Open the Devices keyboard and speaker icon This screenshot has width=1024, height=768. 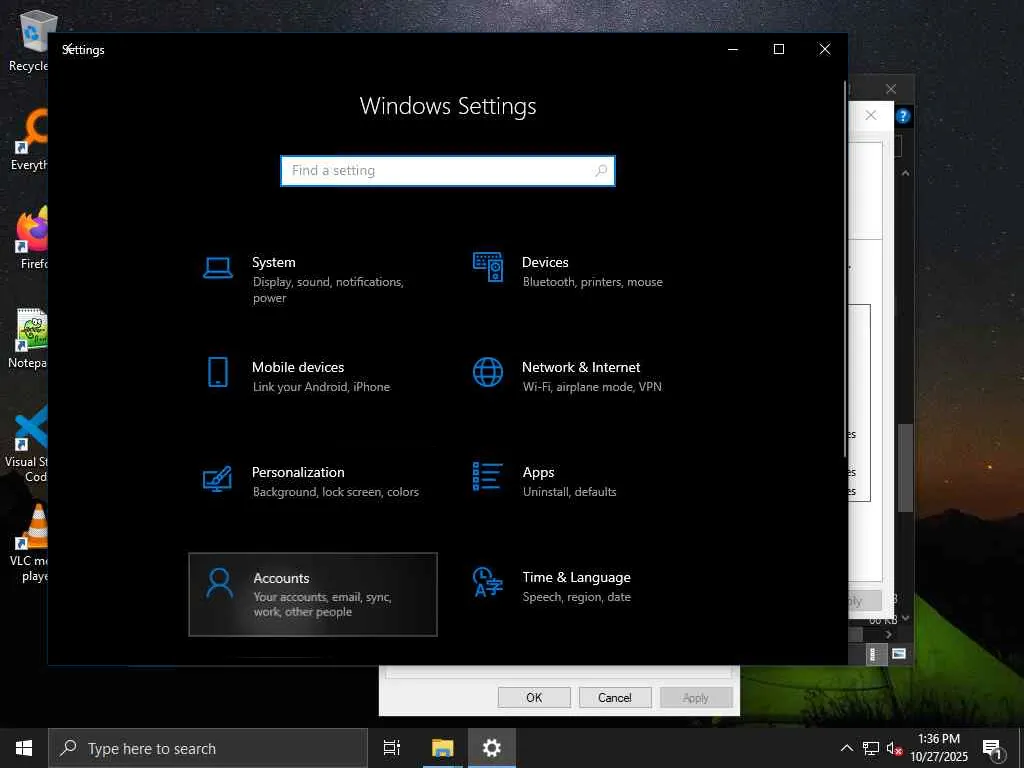pyautogui.click(x=488, y=267)
